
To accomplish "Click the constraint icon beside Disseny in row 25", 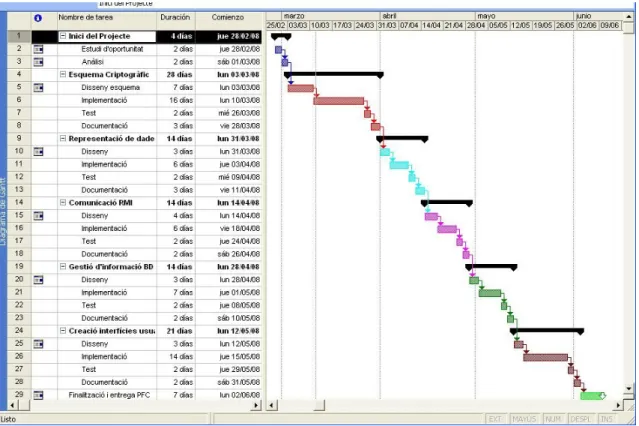I will [38, 344].
